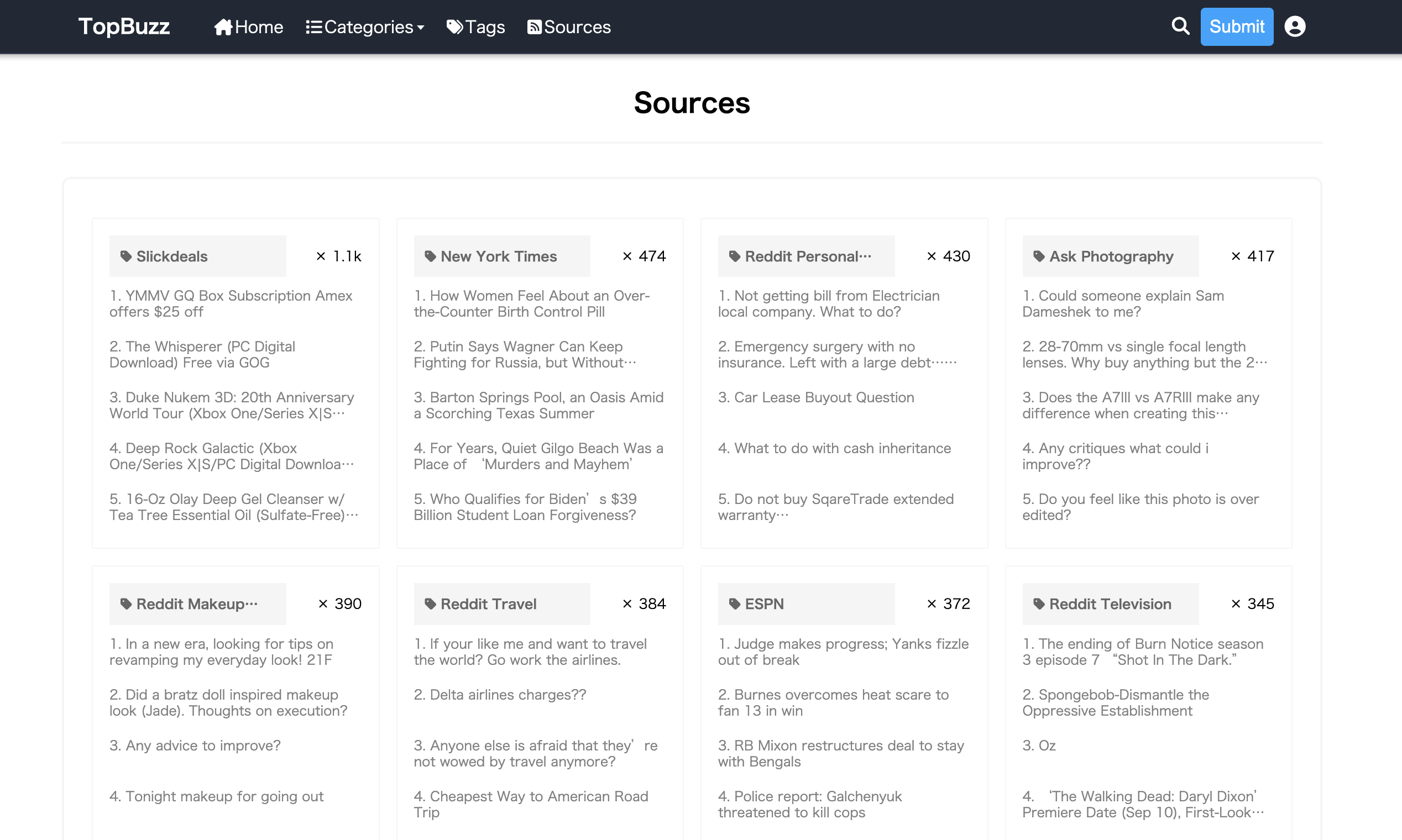This screenshot has width=1402, height=840.
Task: Open the user account profile icon
Action: pyautogui.click(x=1294, y=26)
